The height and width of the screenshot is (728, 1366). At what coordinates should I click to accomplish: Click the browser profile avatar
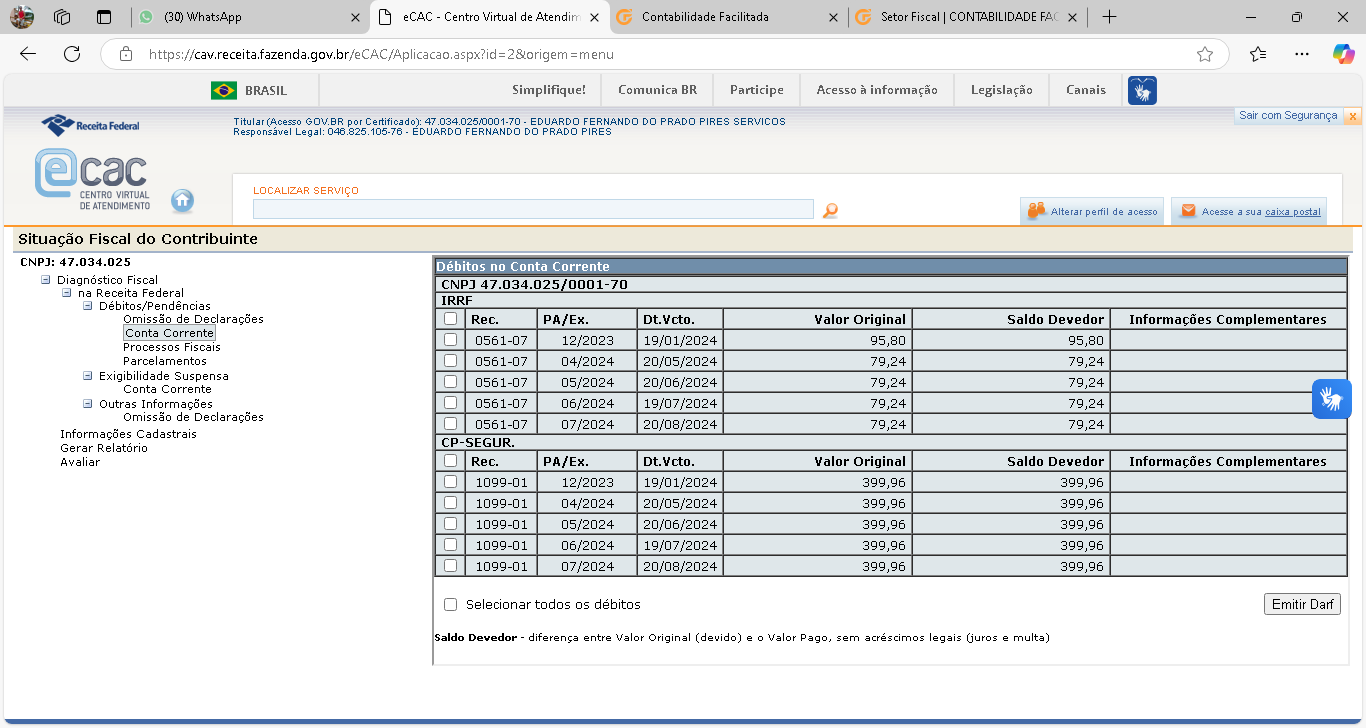(x=21, y=17)
